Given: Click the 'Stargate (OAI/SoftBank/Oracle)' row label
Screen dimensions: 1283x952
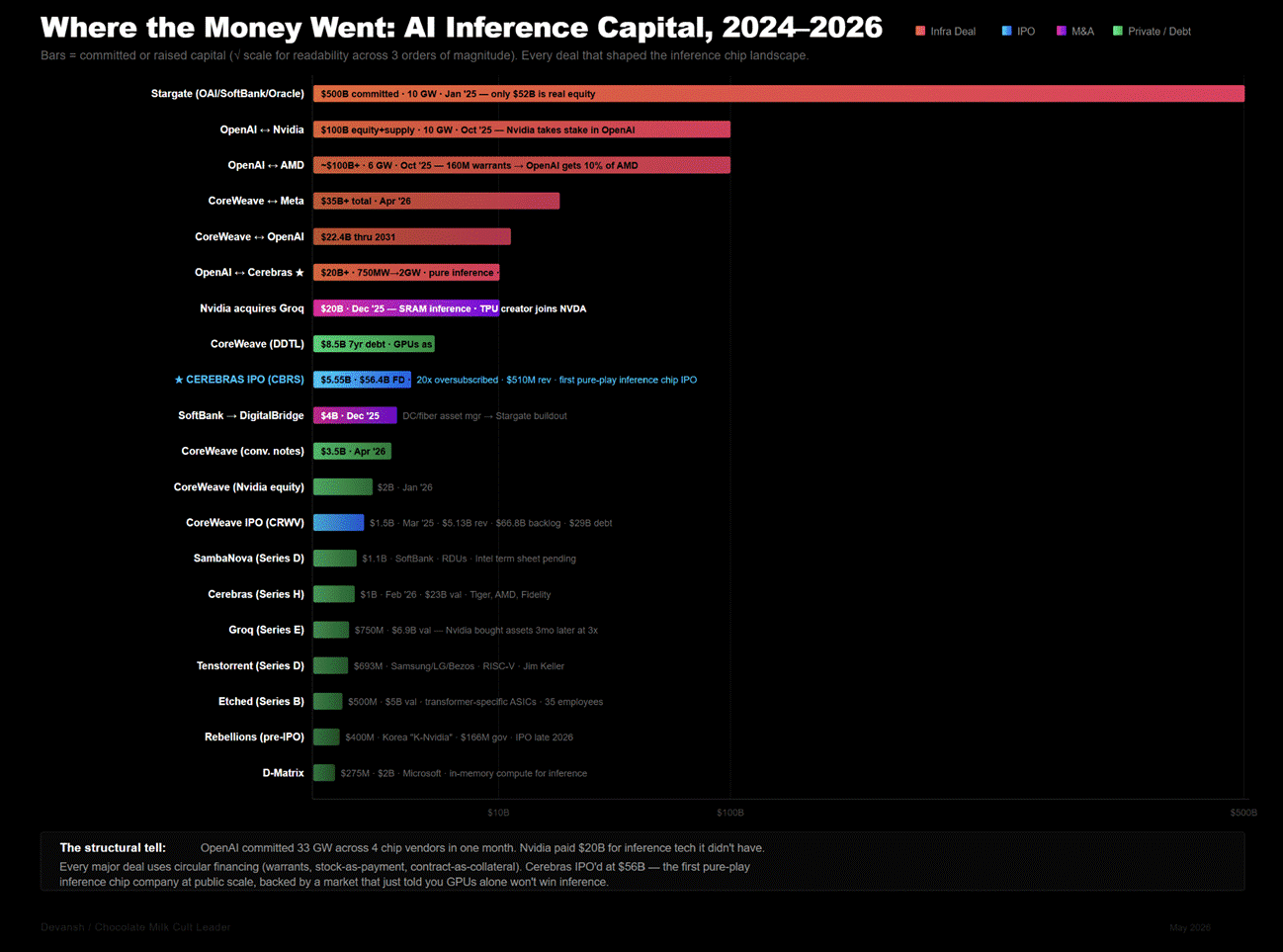Looking at the screenshot, I should pos(227,94).
